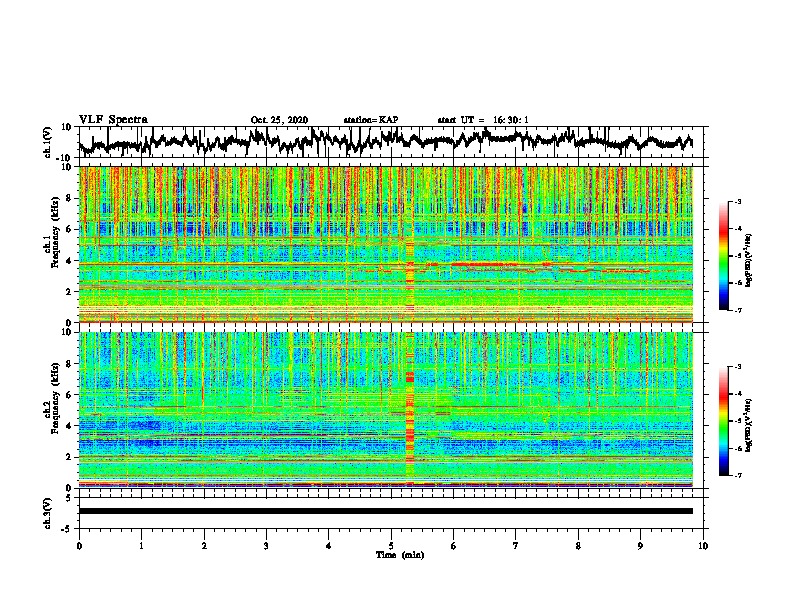Click time-axis tick label "2"
This screenshot has height=612, width=792.
tap(204, 546)
